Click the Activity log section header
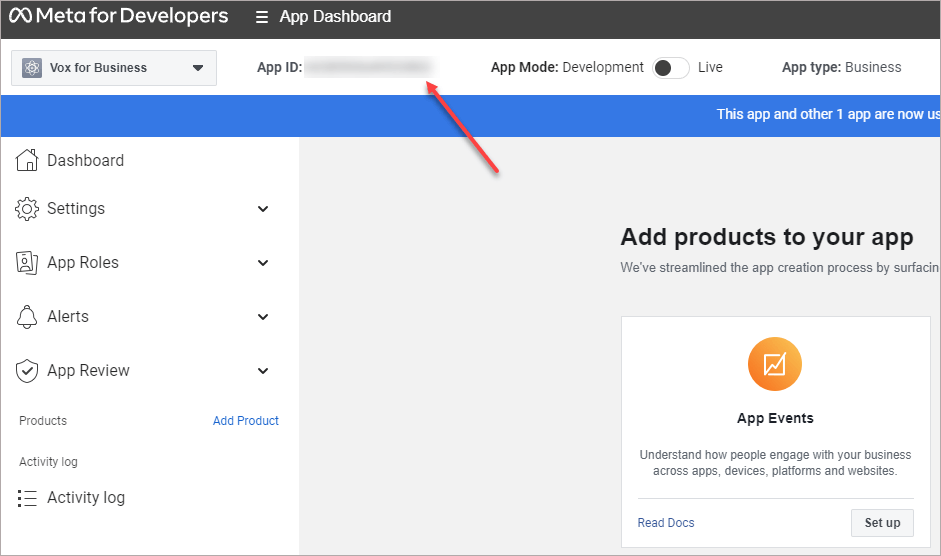This screenshot has height=556, width=941. [x=48, y=462]
